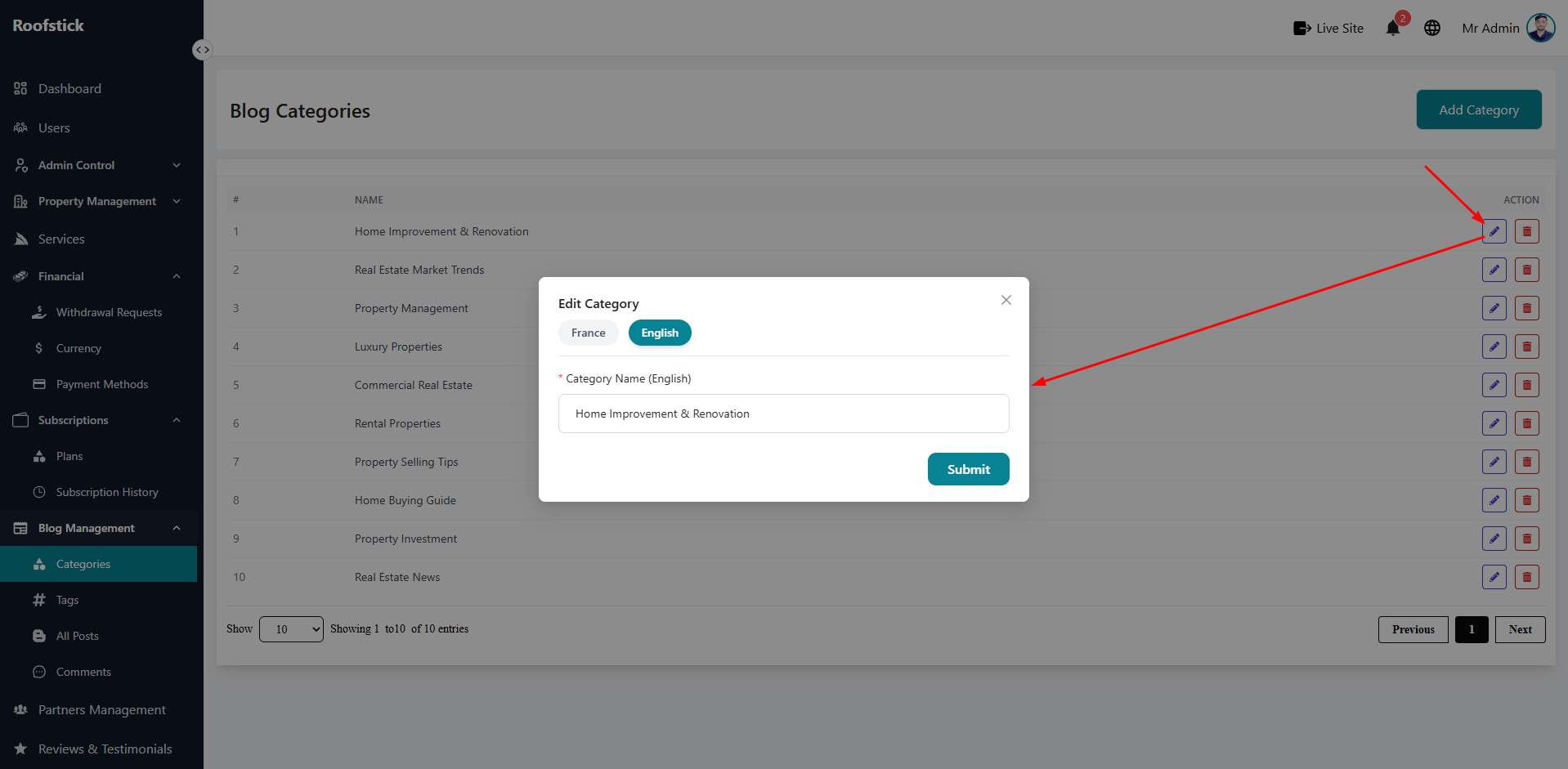The image size is (1568, 769).
Task: Click the Add Category button
Action: 1479,110
